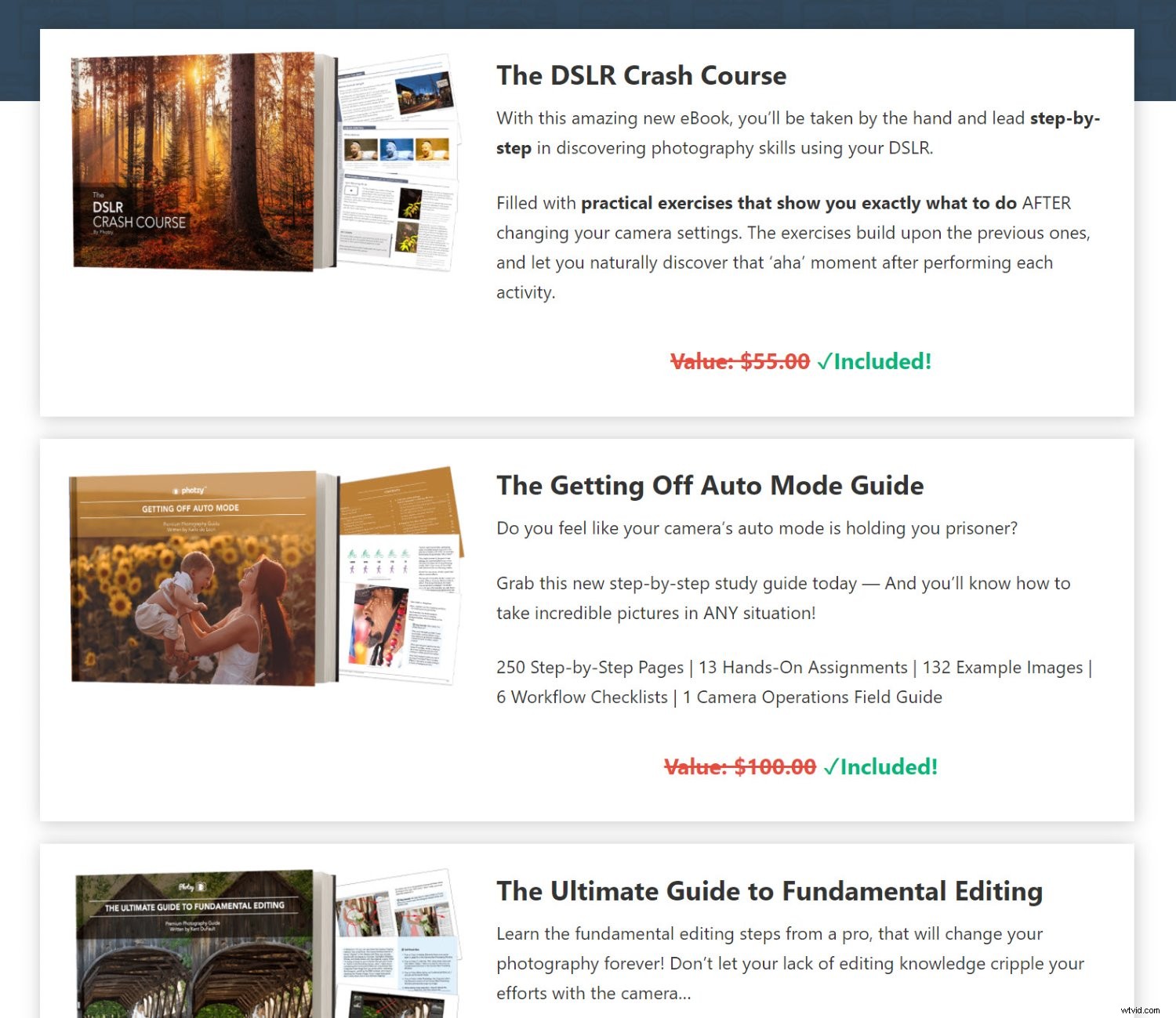Viewport: 1176px width, 1018px height.
Task: Click the green checkmark beside the $100.00 value
Action: point(831,766)
